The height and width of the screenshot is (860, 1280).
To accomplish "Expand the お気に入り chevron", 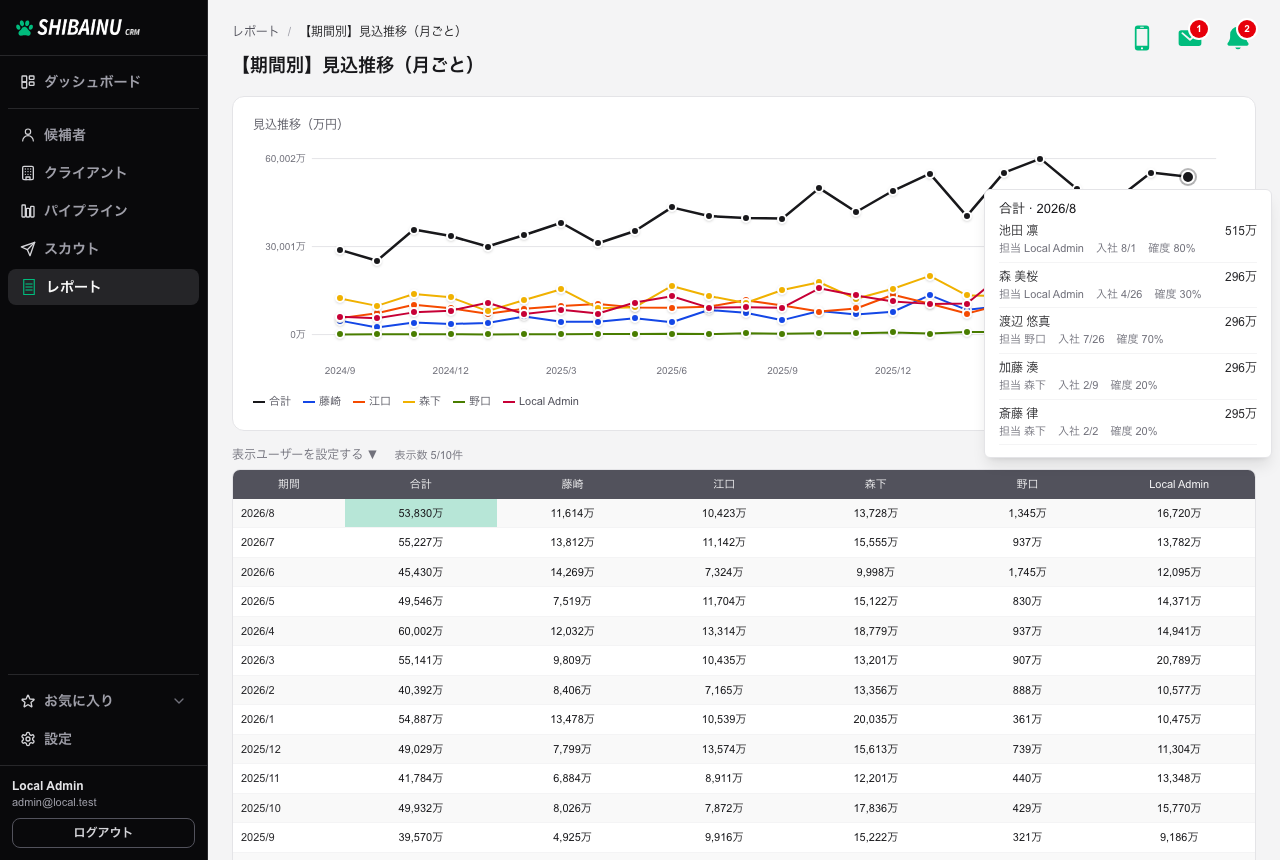I will (x=179, y=701).
